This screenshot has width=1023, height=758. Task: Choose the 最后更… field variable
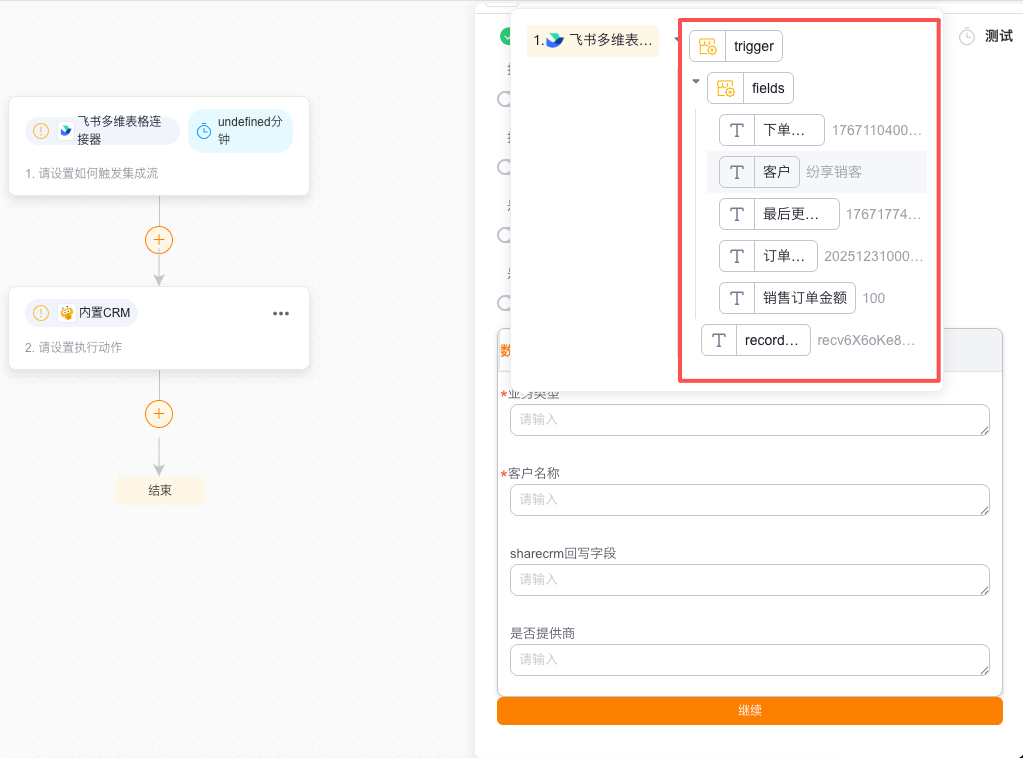point(785,214)
